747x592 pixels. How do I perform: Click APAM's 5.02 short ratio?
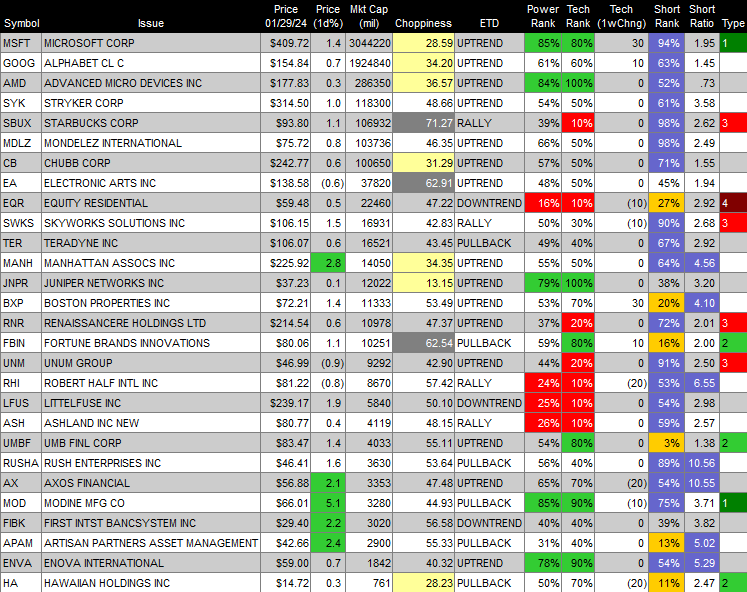click(702, 543)
